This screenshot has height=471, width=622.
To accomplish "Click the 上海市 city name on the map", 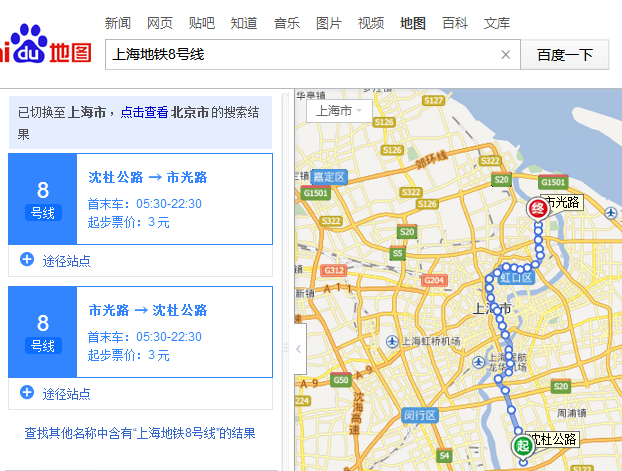I will pos(492,308).
